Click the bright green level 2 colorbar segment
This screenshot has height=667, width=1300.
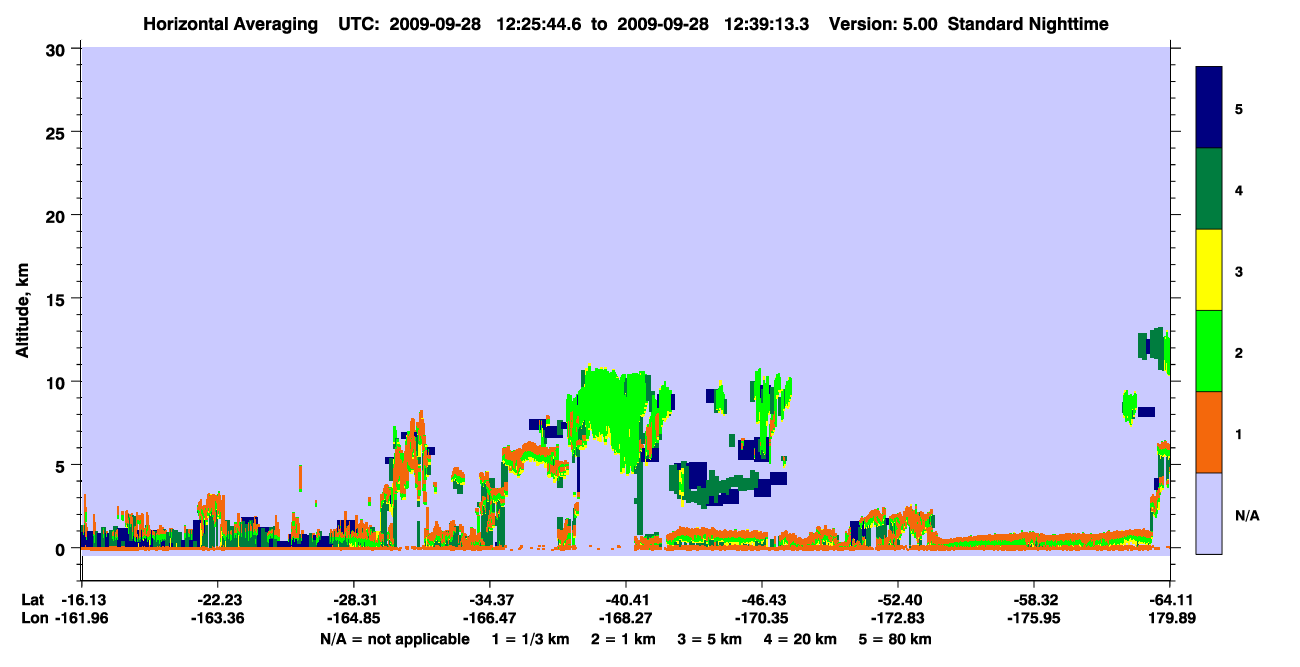(1209, 351)
